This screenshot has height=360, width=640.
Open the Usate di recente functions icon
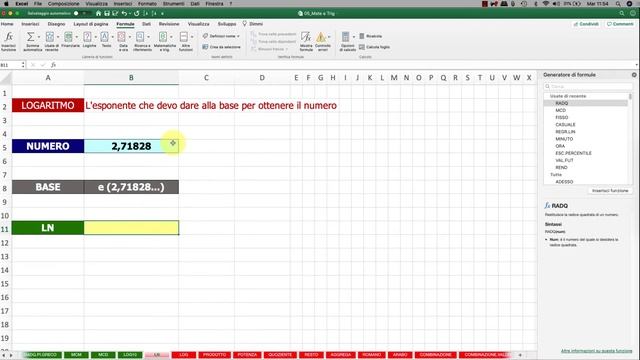pos(50,37)
